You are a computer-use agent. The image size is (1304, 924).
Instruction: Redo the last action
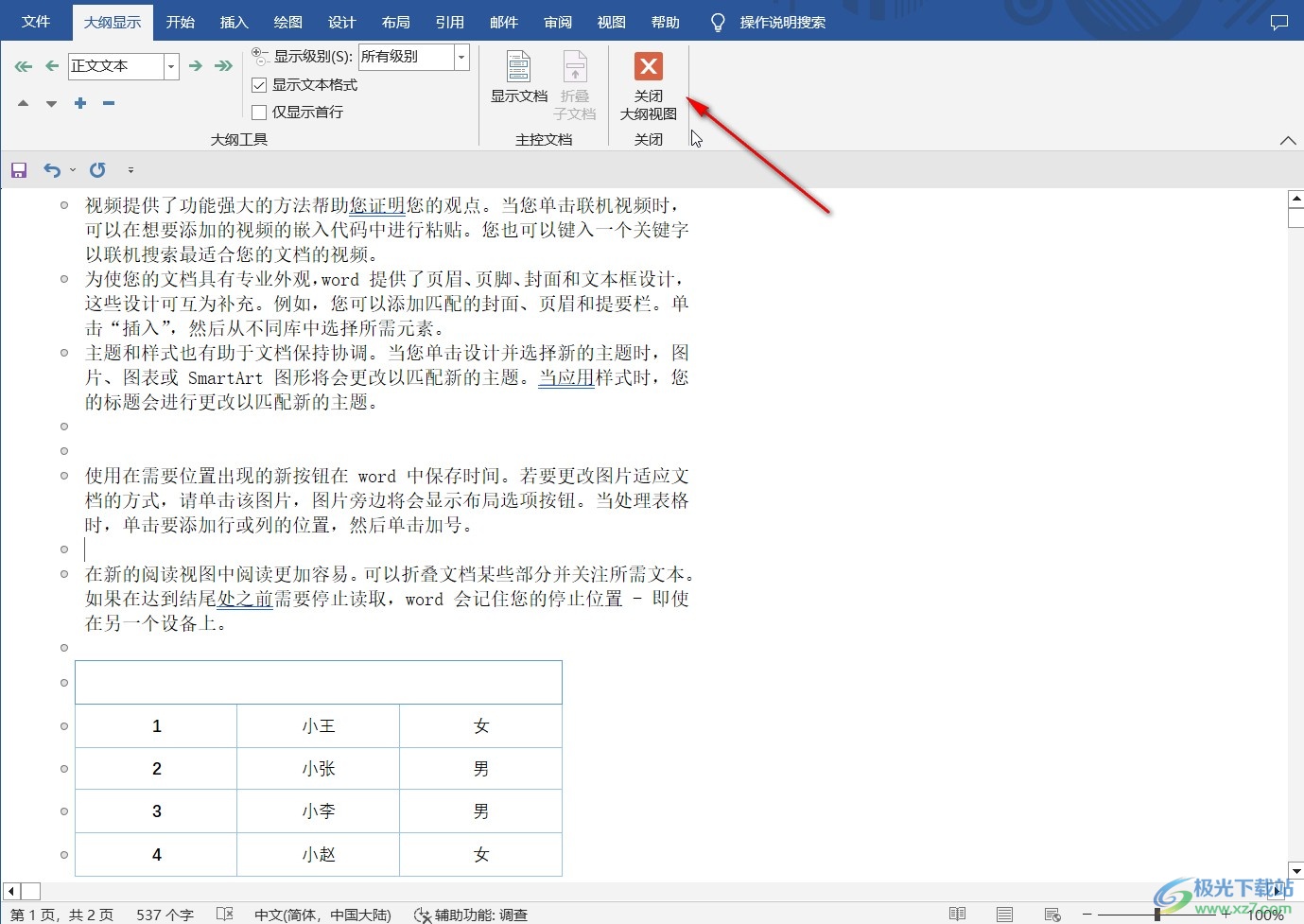pyautogui.click(x=97, y=170)
